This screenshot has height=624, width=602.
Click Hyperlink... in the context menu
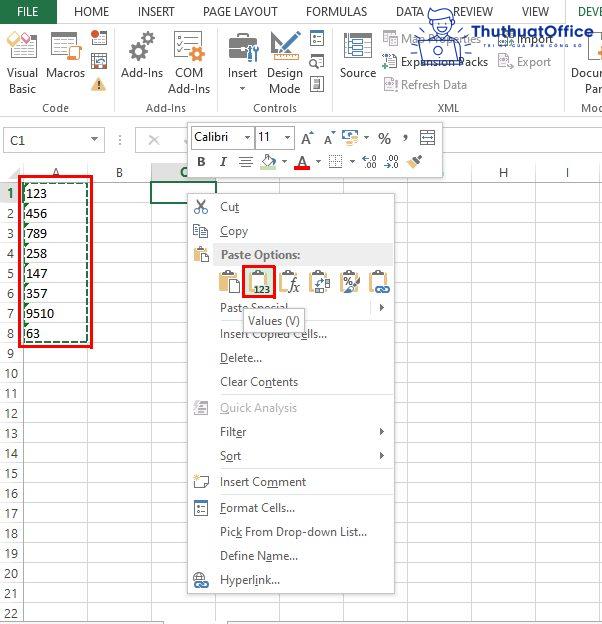(291, 580)
